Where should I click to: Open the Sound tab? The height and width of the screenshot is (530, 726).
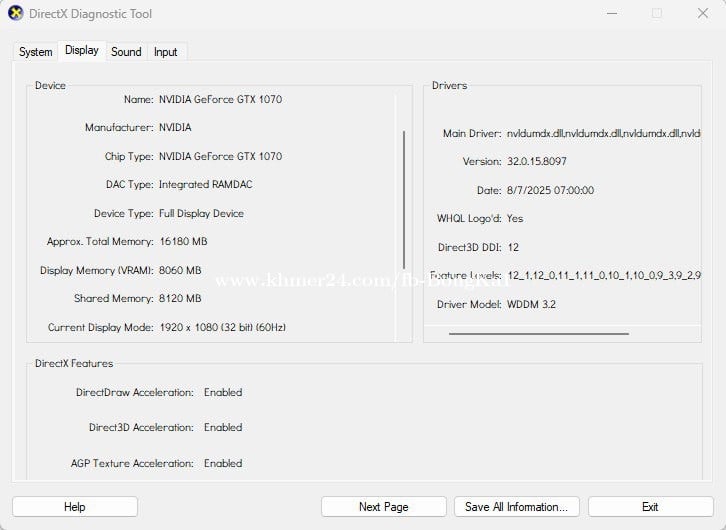(x=126, y=52)
